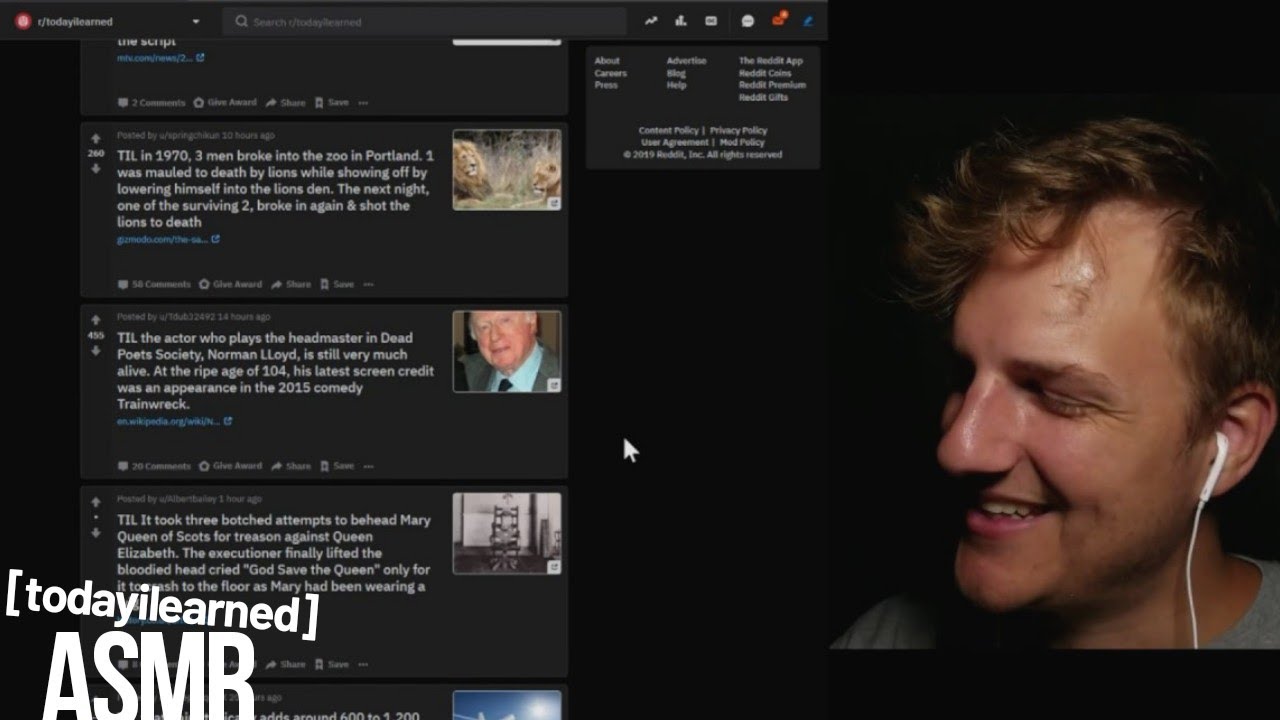Screen dimensions: 1280x720
Task: Click the About footer link
Action: pos(607,61)
